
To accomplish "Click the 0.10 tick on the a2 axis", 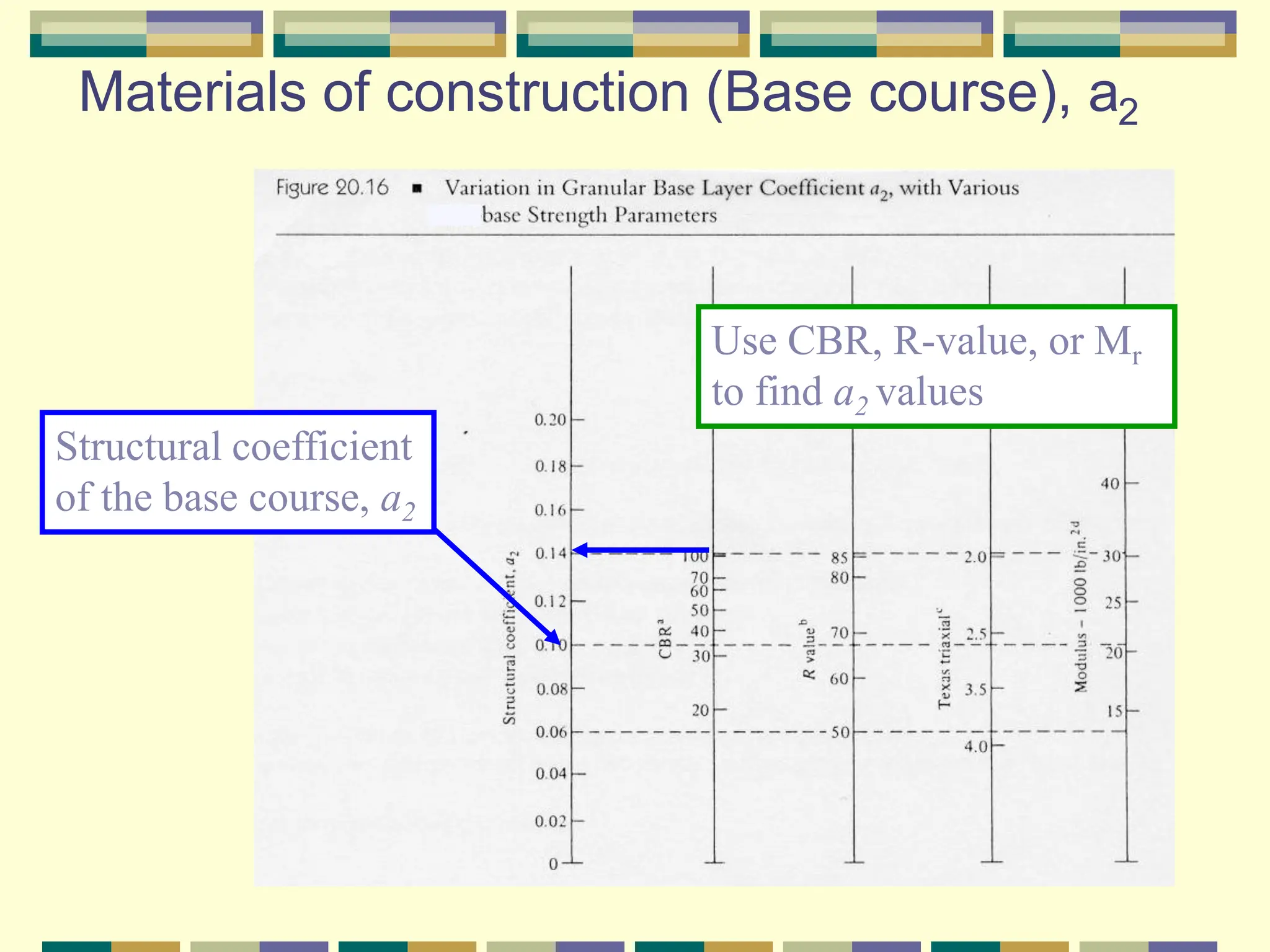I will 551,645.
